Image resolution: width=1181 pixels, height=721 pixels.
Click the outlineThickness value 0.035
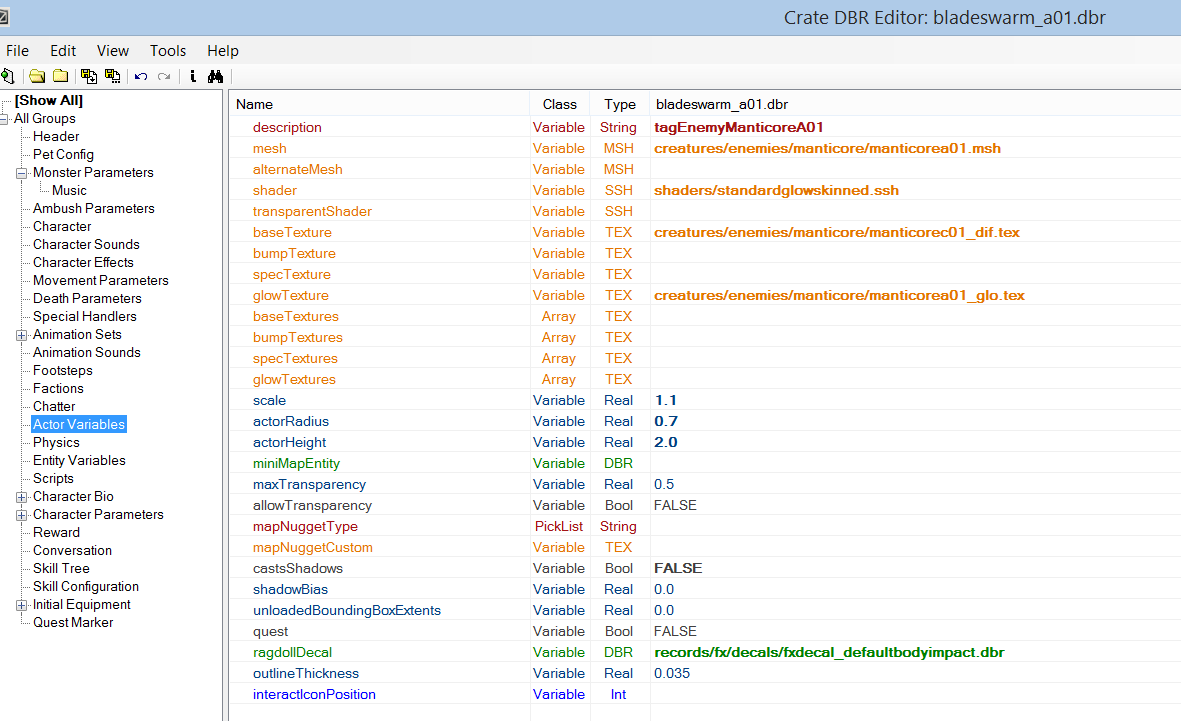671,674
